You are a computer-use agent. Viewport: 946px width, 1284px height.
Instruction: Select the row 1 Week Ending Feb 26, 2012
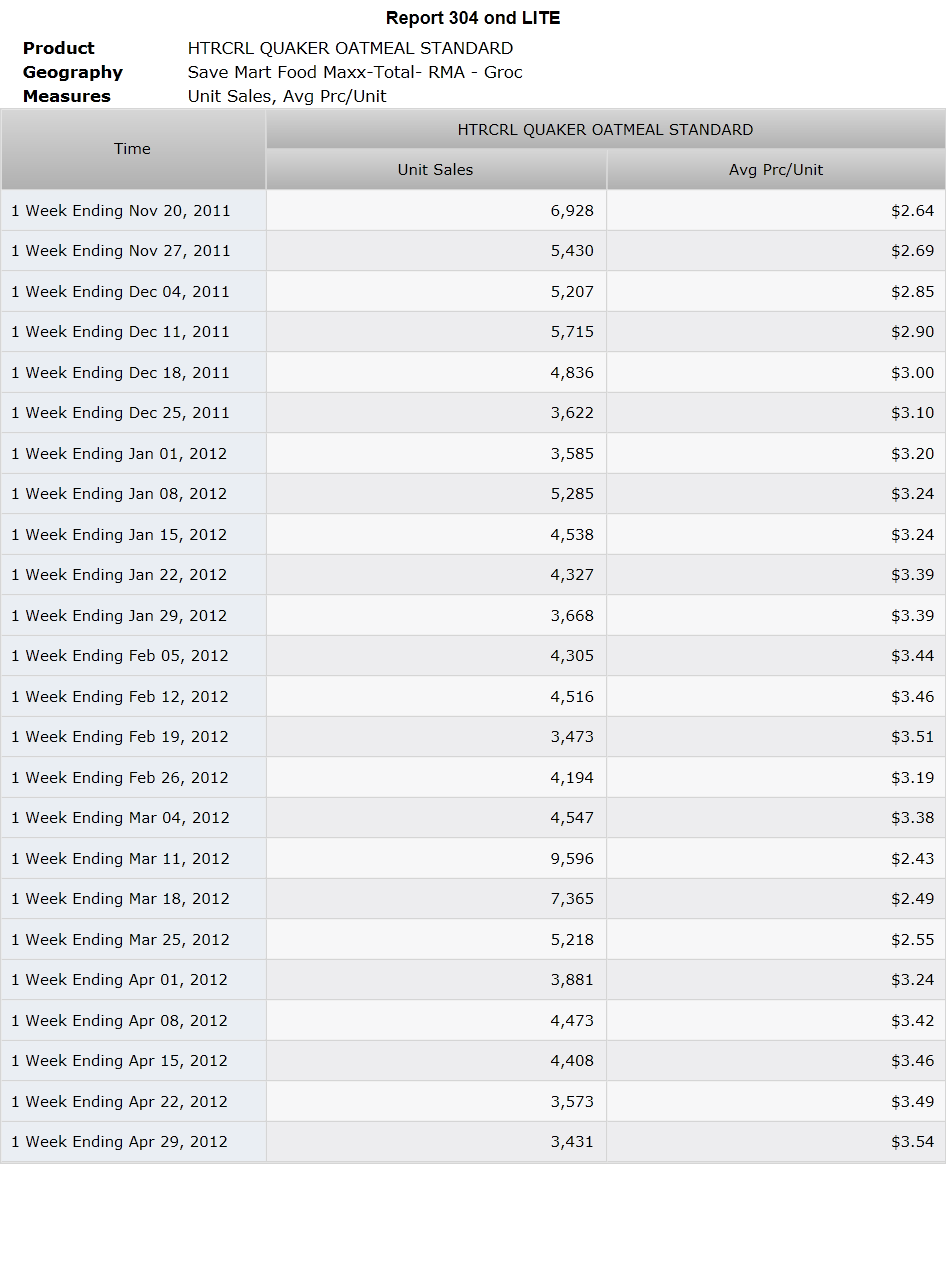pyautogui.click(x=473, y=778)
